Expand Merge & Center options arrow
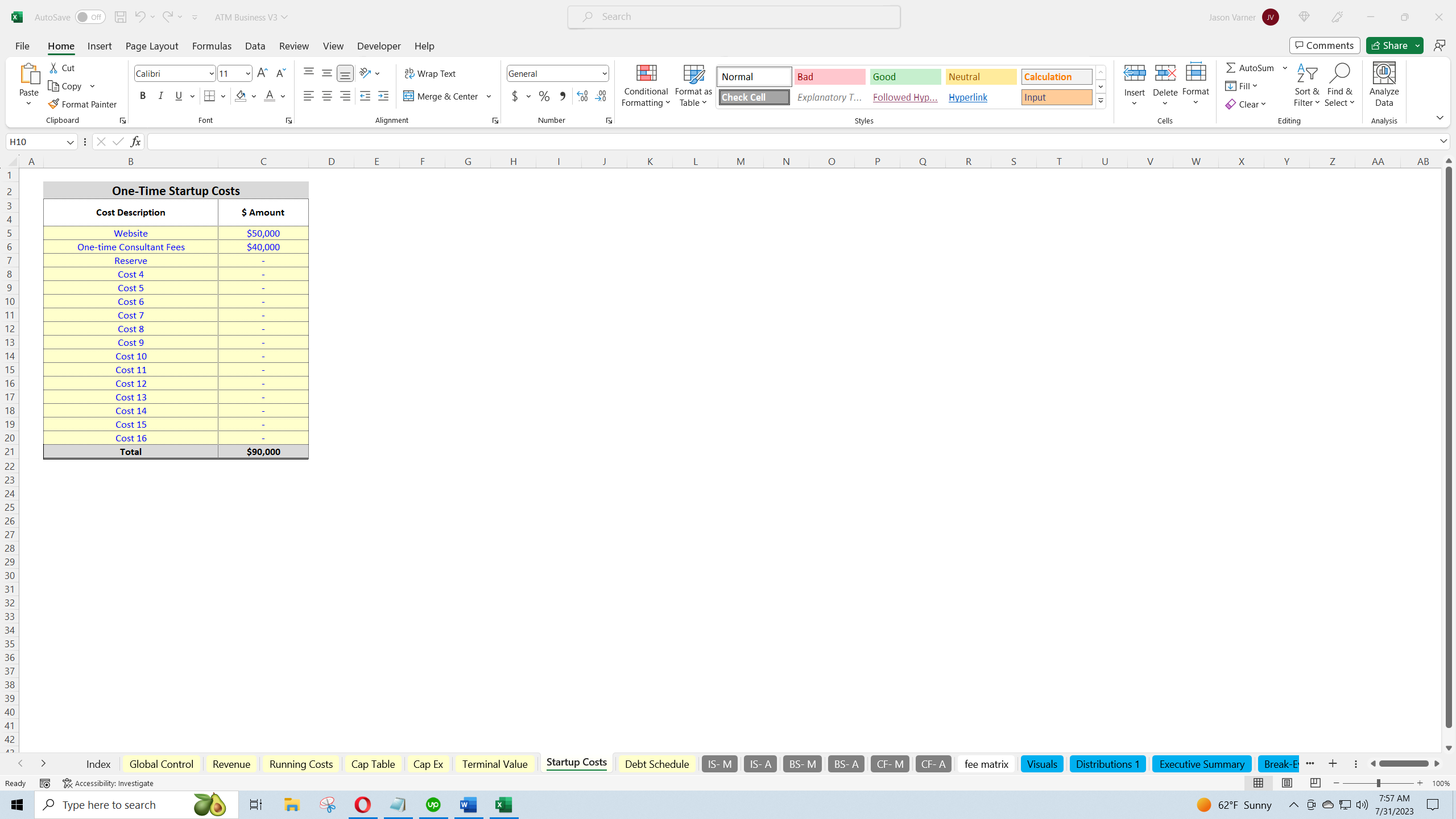 tap(489, 96)
